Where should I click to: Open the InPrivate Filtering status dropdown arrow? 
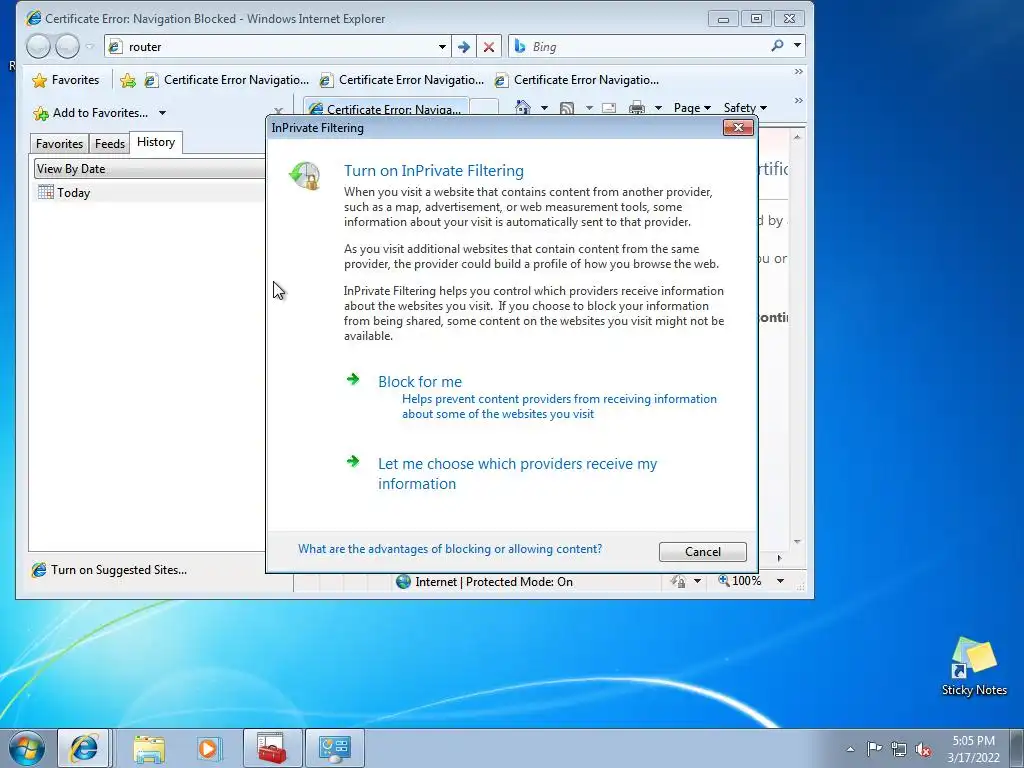click(x=697, y=581)
